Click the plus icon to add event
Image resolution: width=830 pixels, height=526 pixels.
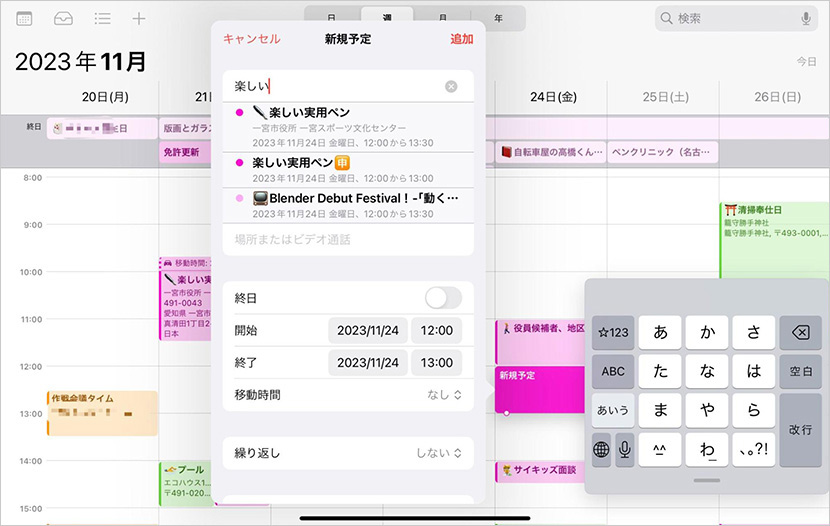[x=139, y=19]
